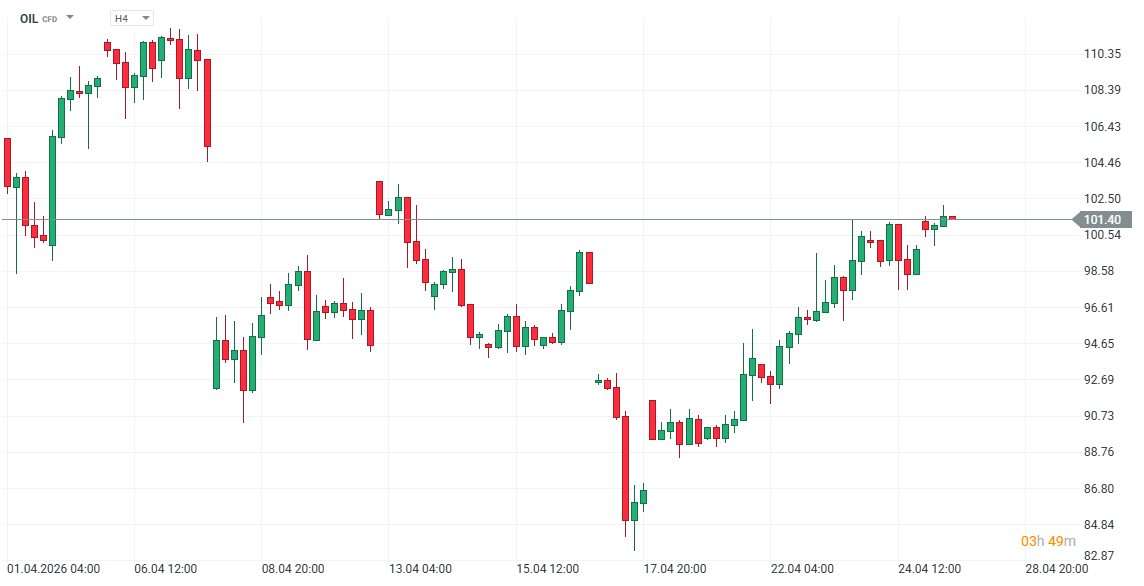Click the 17.04 20:00 time label
Screen dimensions: 1144x586
click(677, 570)
